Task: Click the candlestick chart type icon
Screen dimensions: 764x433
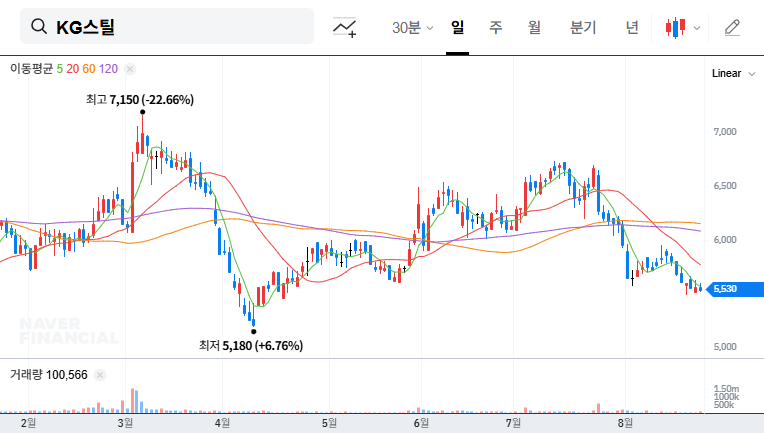Action: tap(676, 28)
